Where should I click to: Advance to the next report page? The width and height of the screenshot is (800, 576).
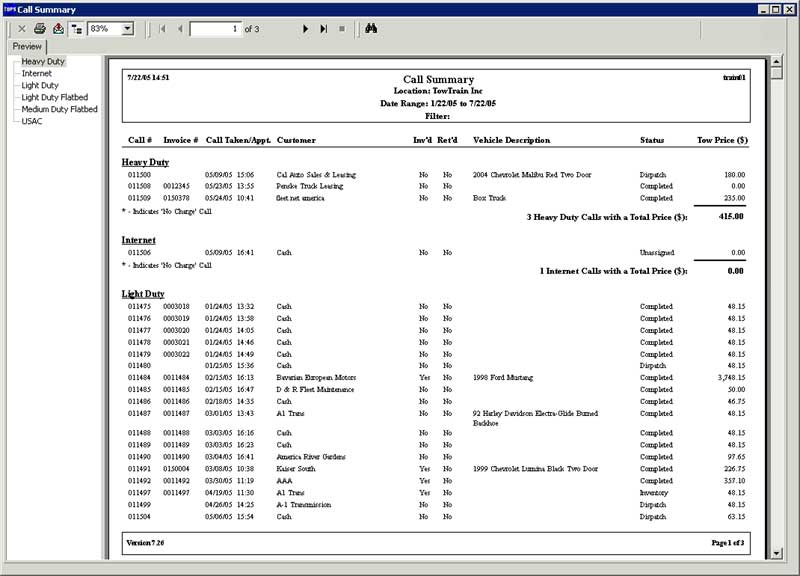point(305,29)
